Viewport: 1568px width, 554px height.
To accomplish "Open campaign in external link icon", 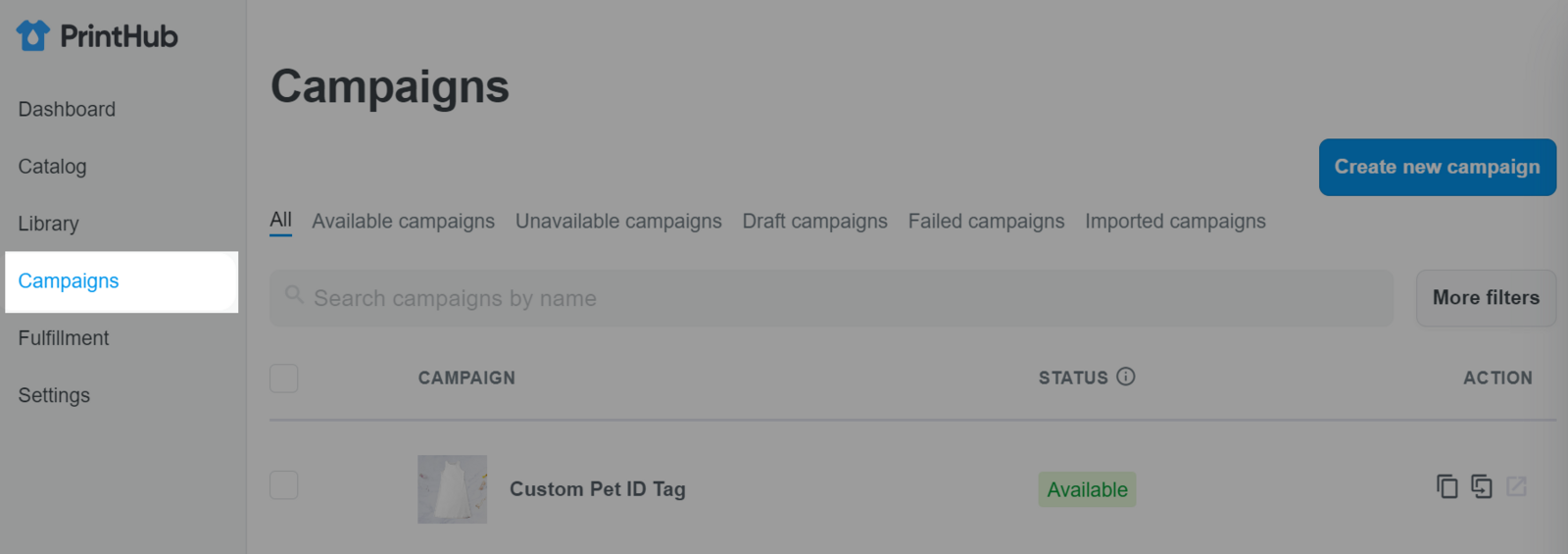I will point(1516,486).
